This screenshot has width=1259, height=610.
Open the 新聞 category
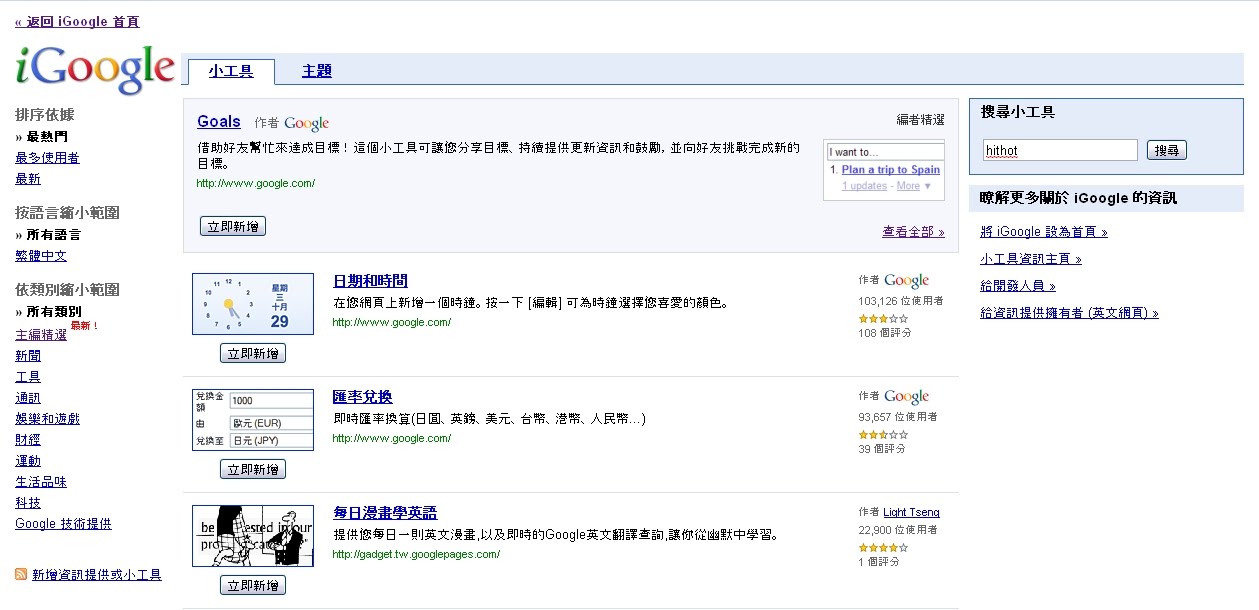coord(28,355)
